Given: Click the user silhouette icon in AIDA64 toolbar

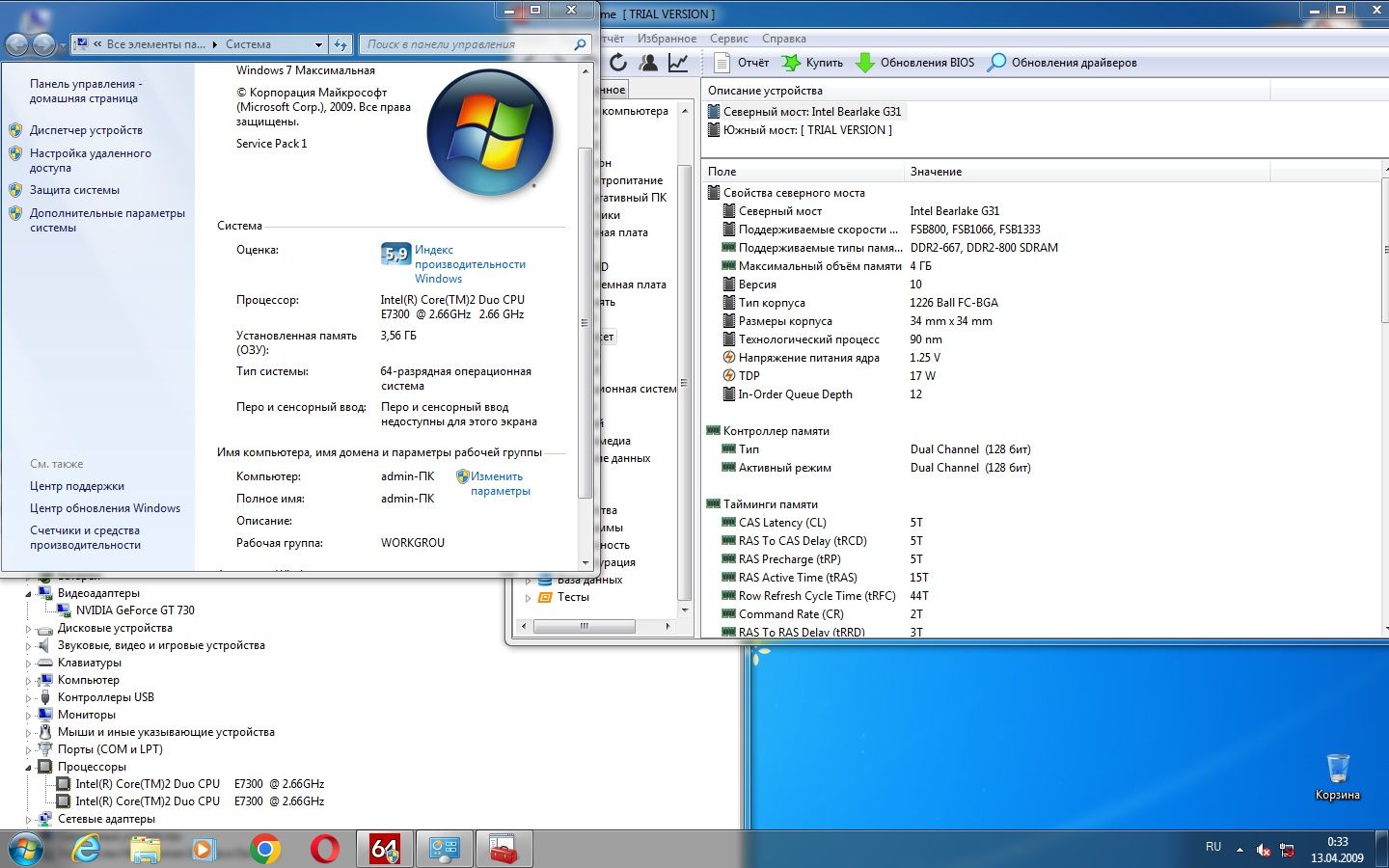Looking at the screenshot, I should [648, 63].
